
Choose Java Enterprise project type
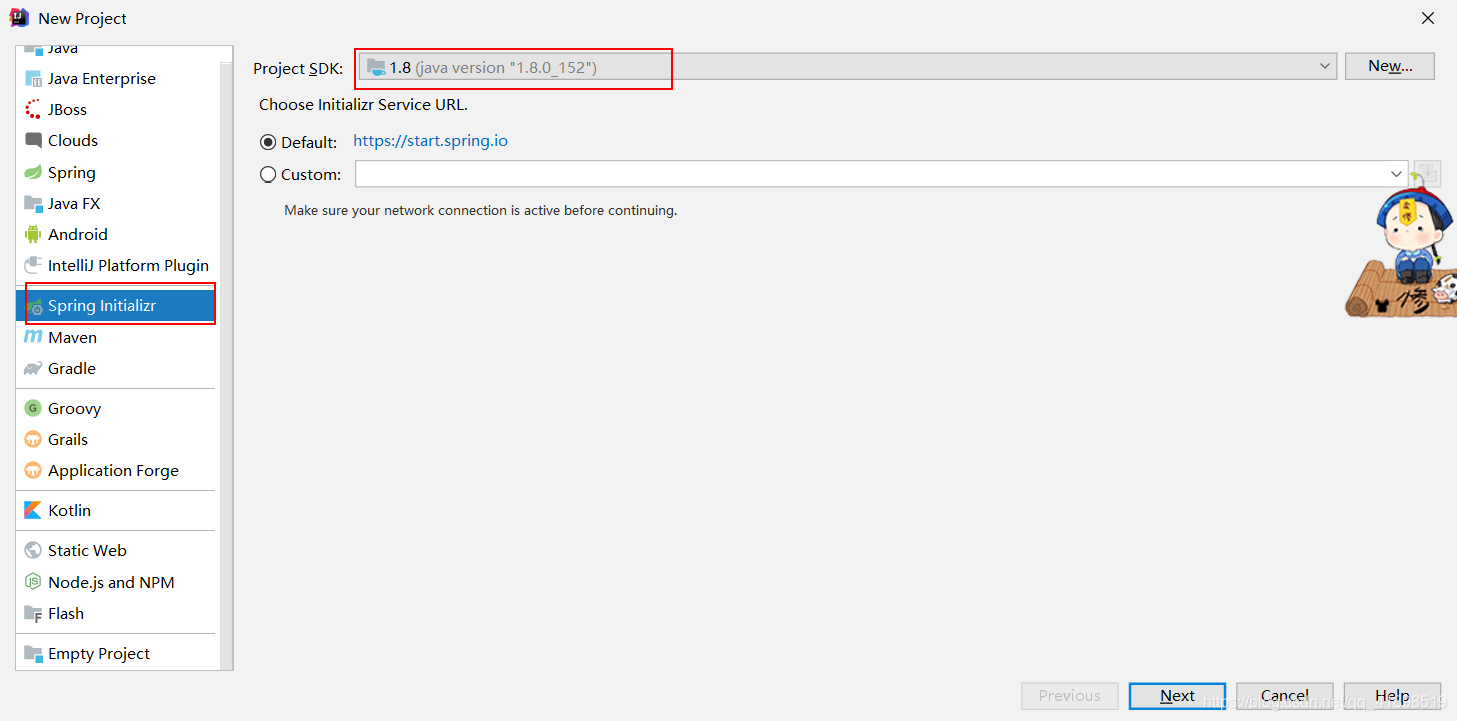[x=102, y=79]
